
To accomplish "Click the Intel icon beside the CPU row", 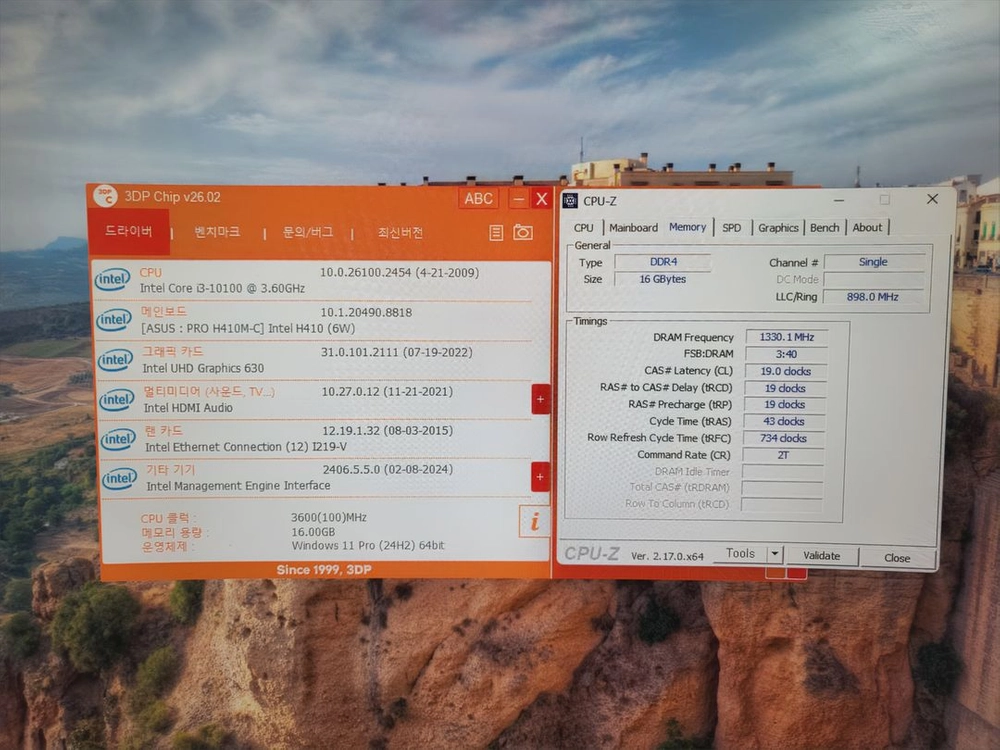I will (112, 279).
